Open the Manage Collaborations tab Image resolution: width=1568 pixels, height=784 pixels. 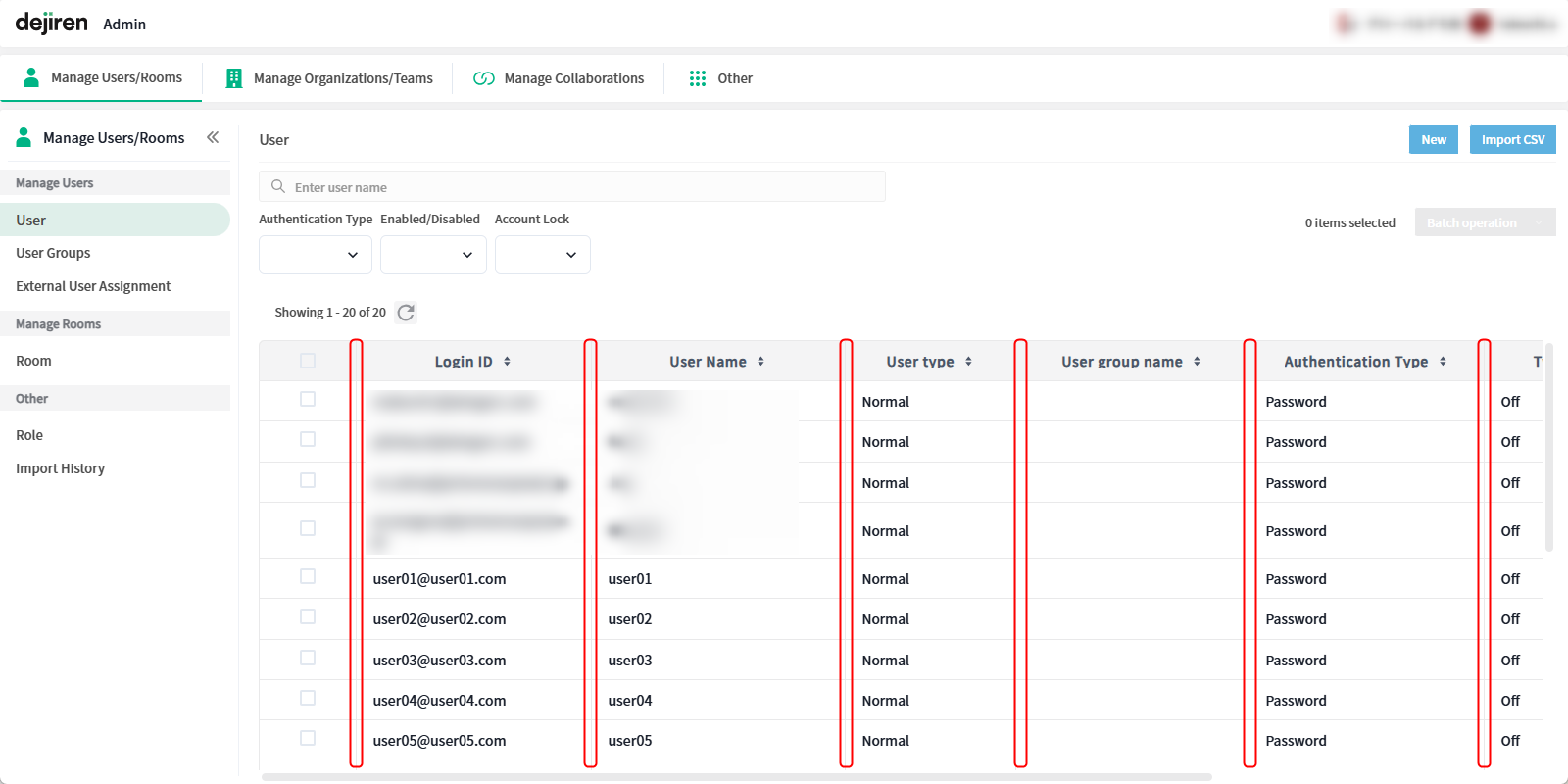tap(559, 78)
